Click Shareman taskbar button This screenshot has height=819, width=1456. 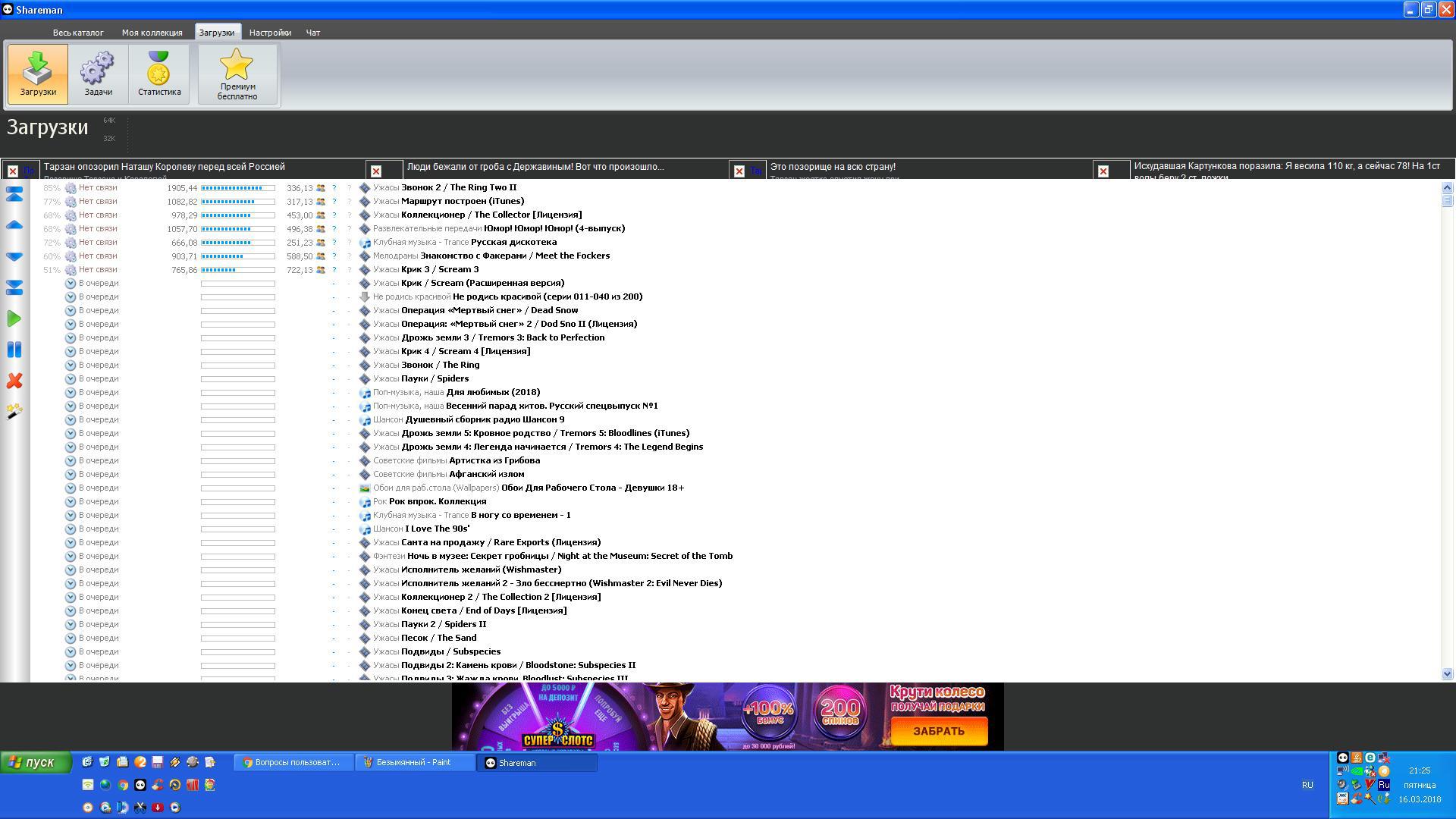(537, 763)
